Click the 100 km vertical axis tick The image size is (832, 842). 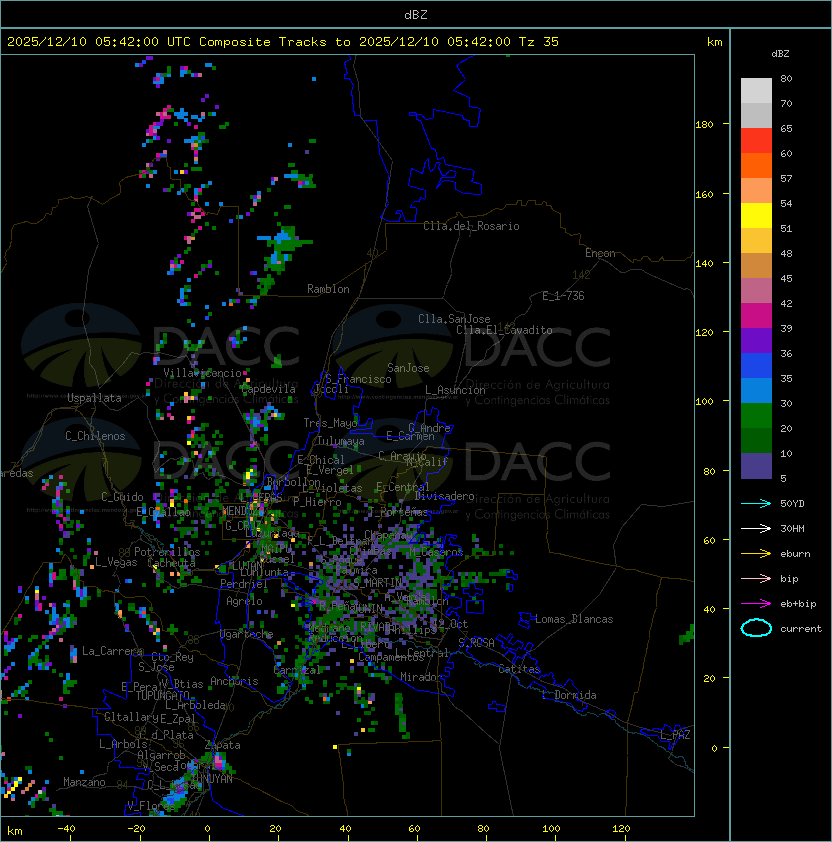704,402
